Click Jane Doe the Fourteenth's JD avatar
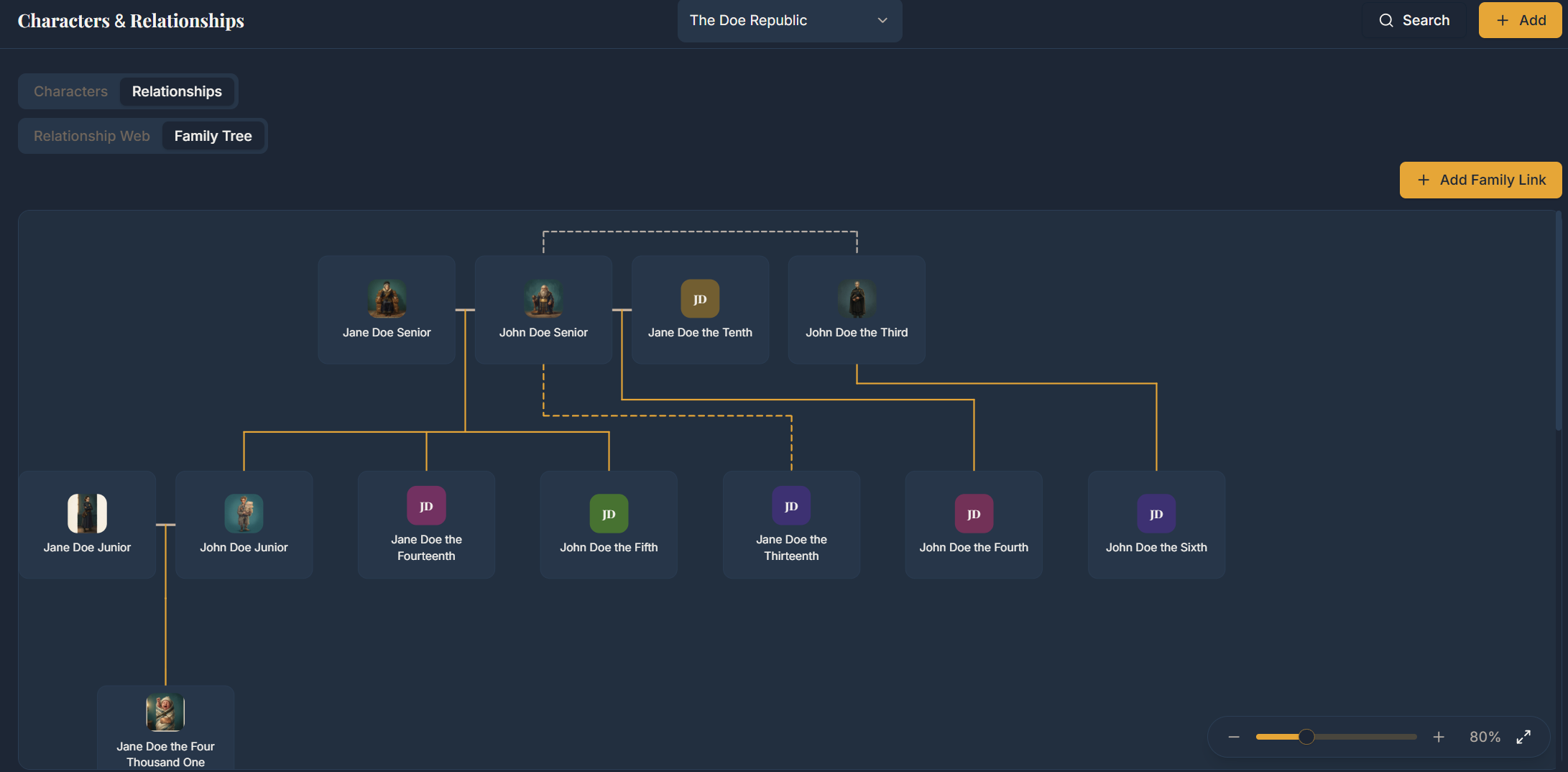The width and height of the screenshot is (1568, 772). [x=426, y=505]
